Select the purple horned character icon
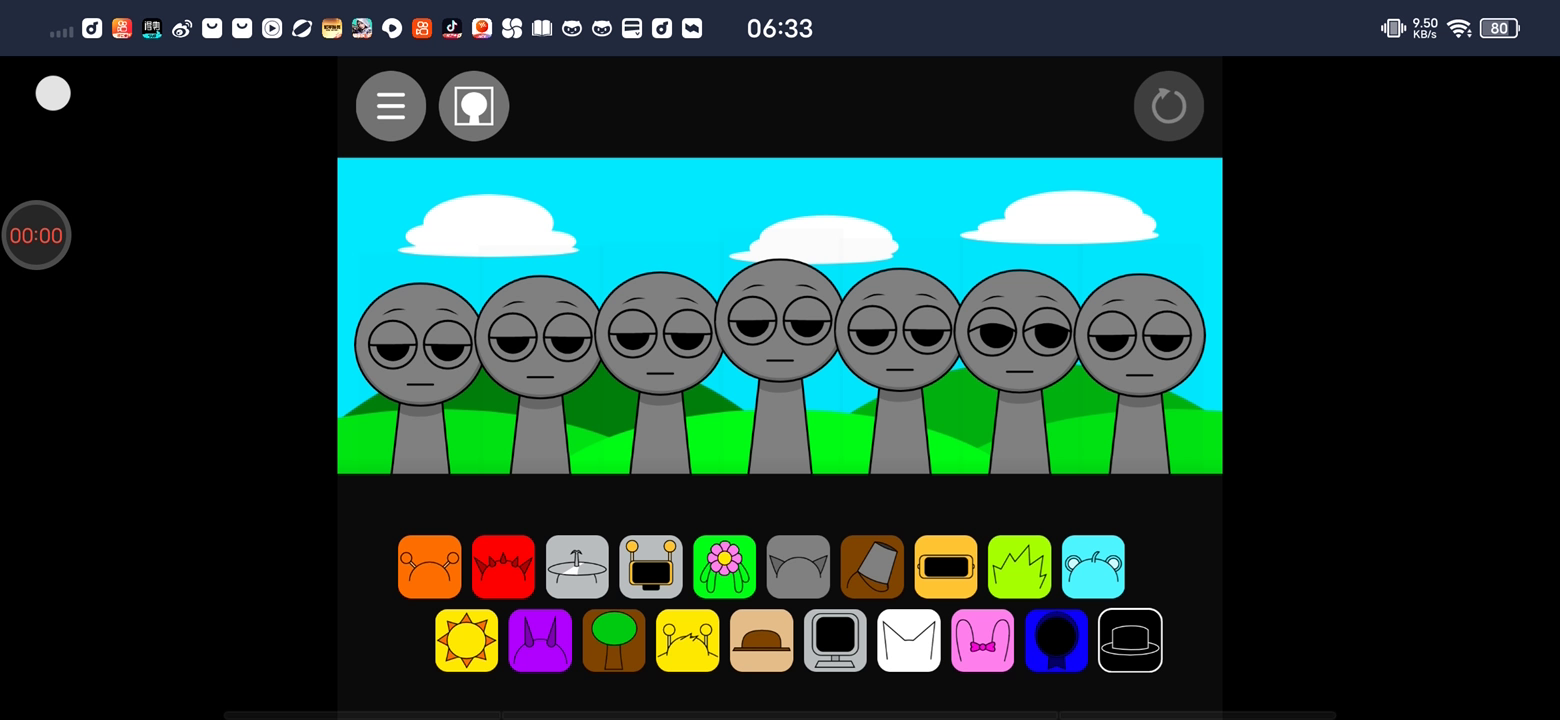Screen dimensions: 1560x720 click(x=540, y=641)
